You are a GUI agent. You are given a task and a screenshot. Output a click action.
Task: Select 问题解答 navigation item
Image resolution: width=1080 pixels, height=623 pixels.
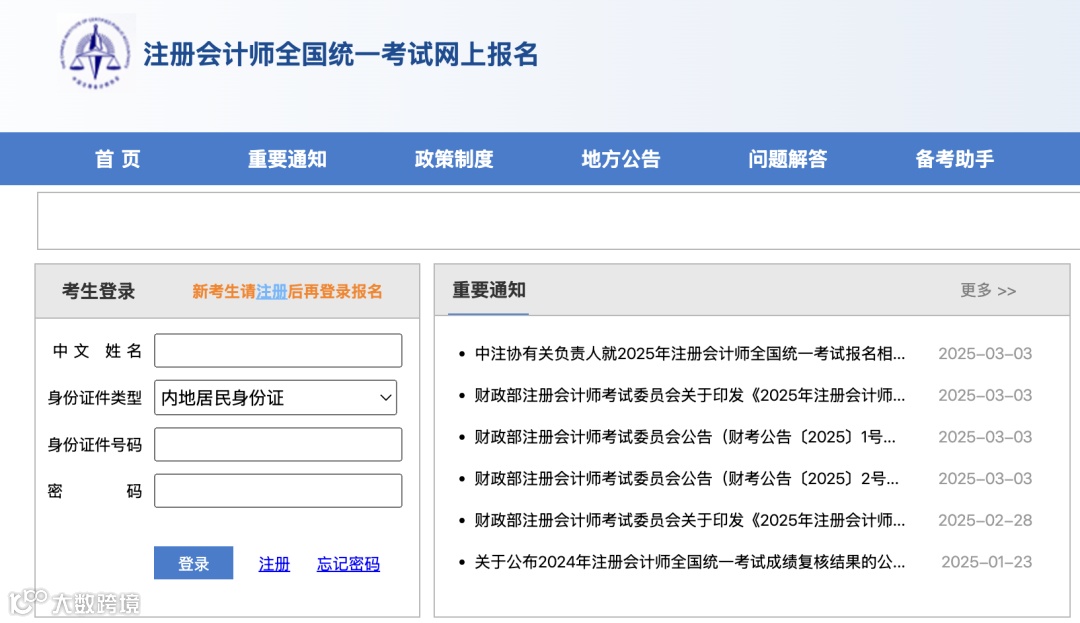pos(787,159)
